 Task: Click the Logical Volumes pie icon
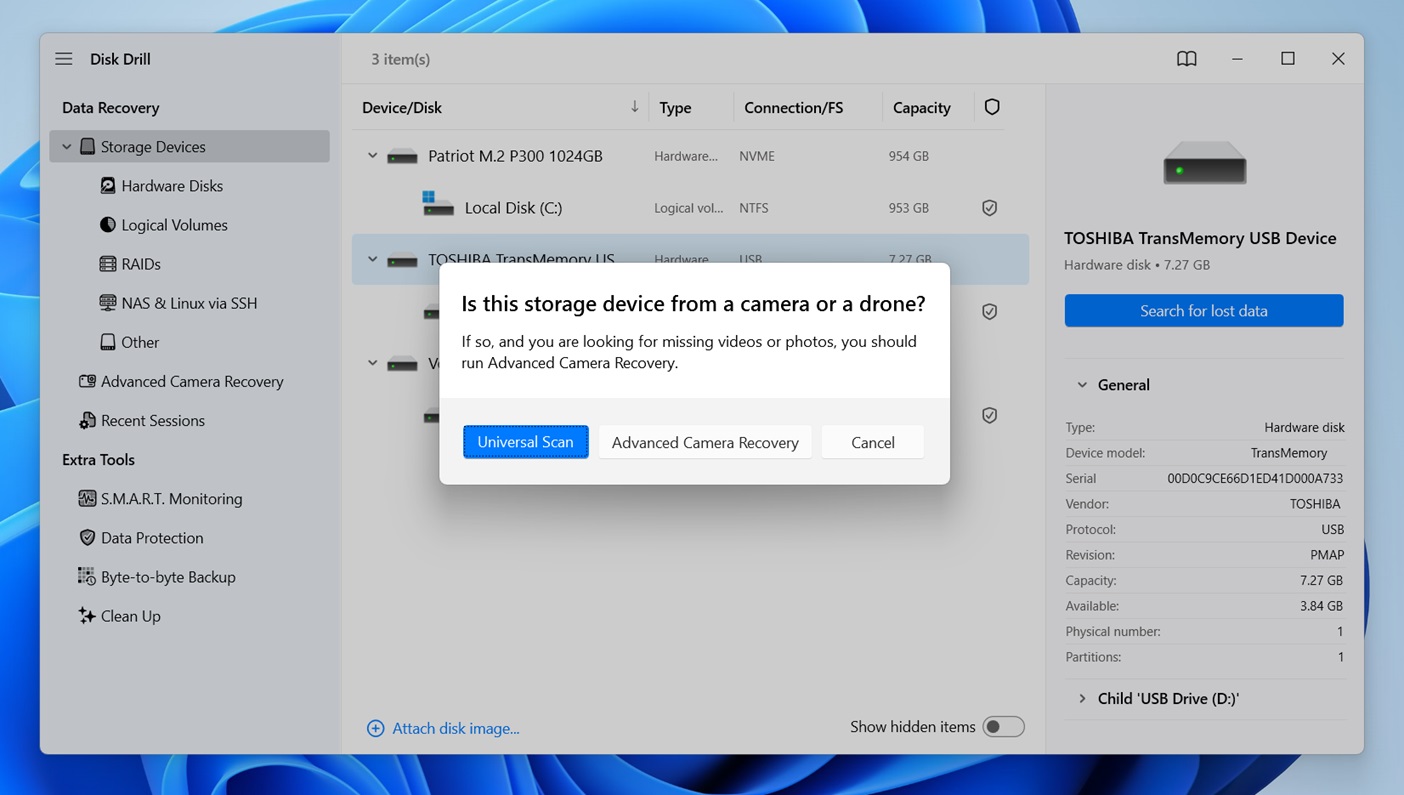coord(108,224)
